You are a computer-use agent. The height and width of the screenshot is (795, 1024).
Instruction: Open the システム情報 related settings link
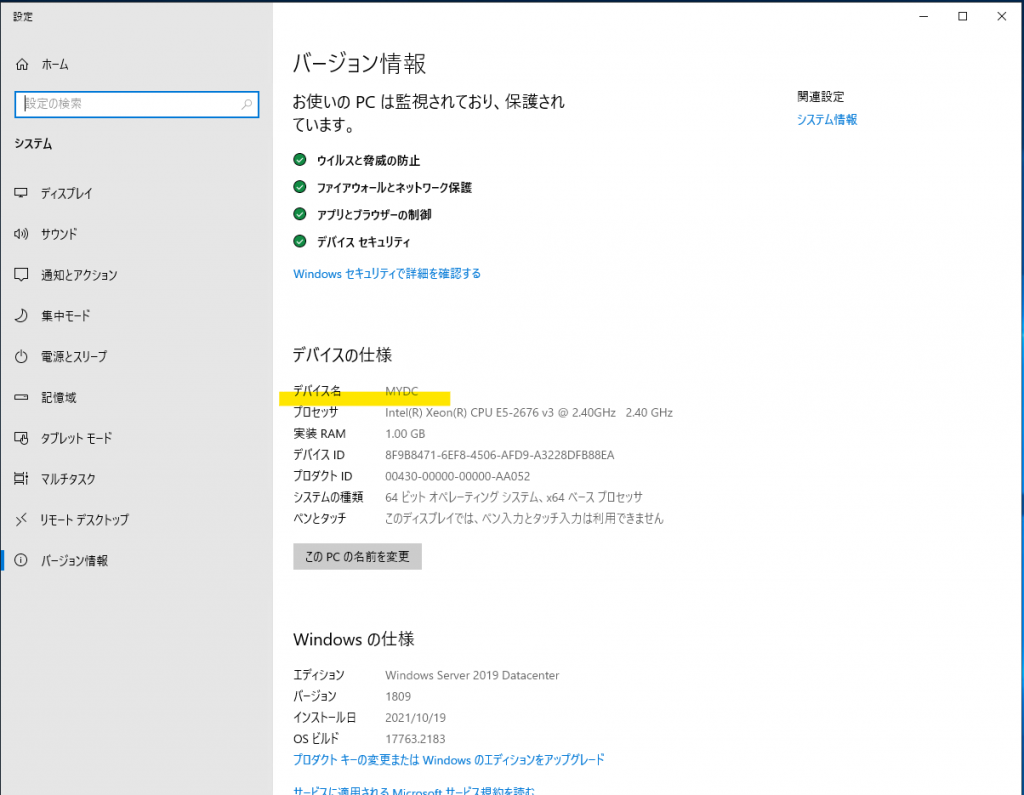pos(826,120)
